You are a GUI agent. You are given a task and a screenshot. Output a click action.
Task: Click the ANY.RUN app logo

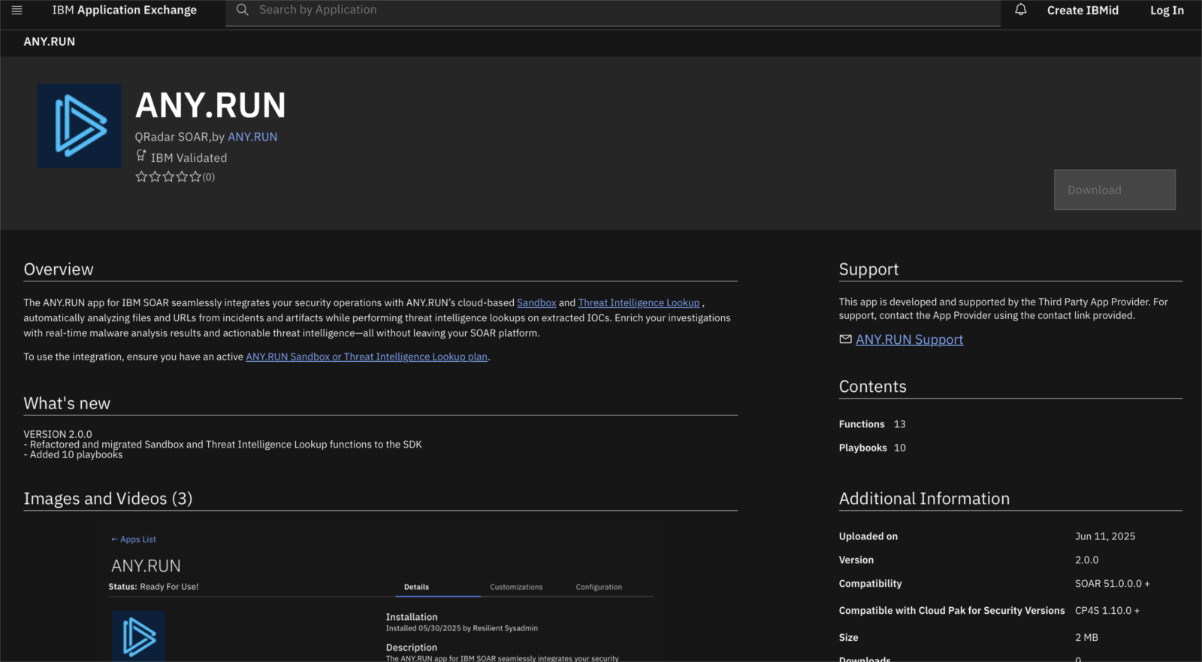79,126
